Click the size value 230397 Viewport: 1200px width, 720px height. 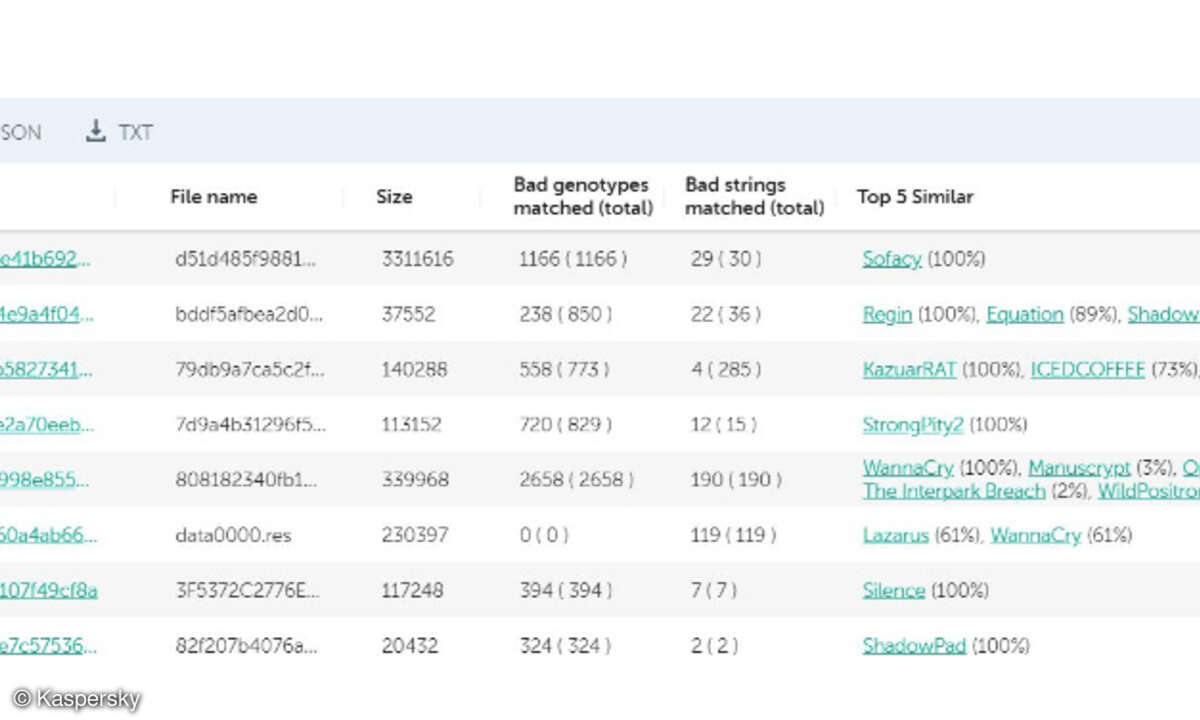(415, 535)
